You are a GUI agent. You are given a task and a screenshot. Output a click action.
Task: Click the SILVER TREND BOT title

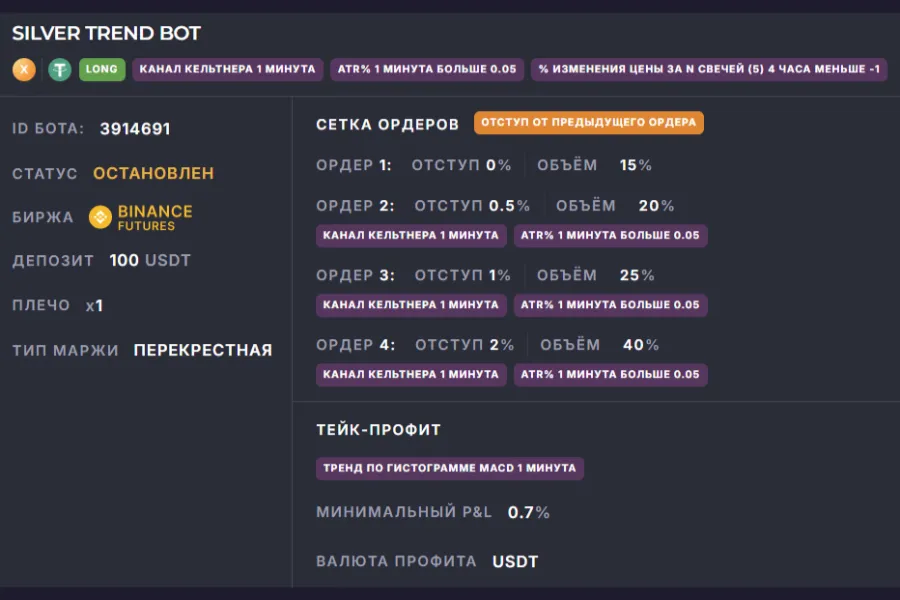pyautogui.click(x=105, y=33)
